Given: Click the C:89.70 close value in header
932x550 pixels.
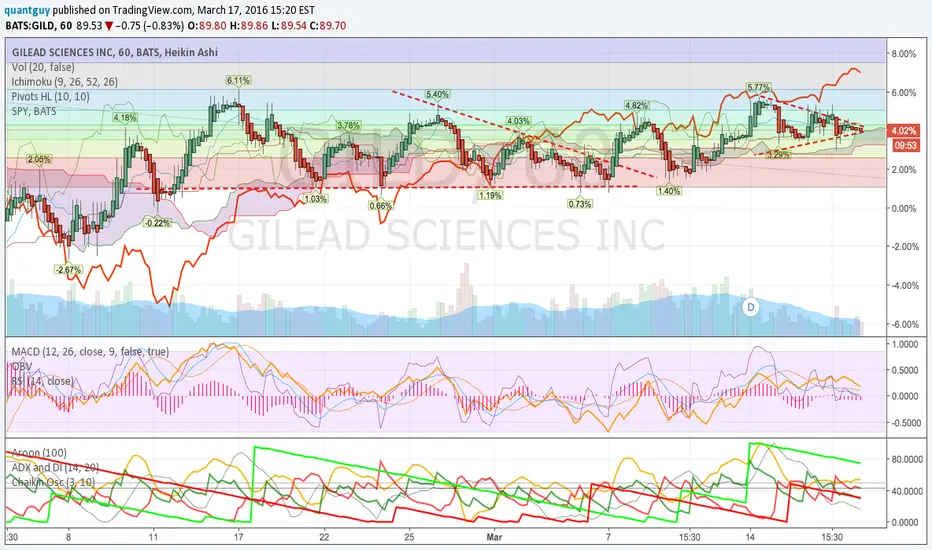Looking at the screenshot, I should point(328,26).
